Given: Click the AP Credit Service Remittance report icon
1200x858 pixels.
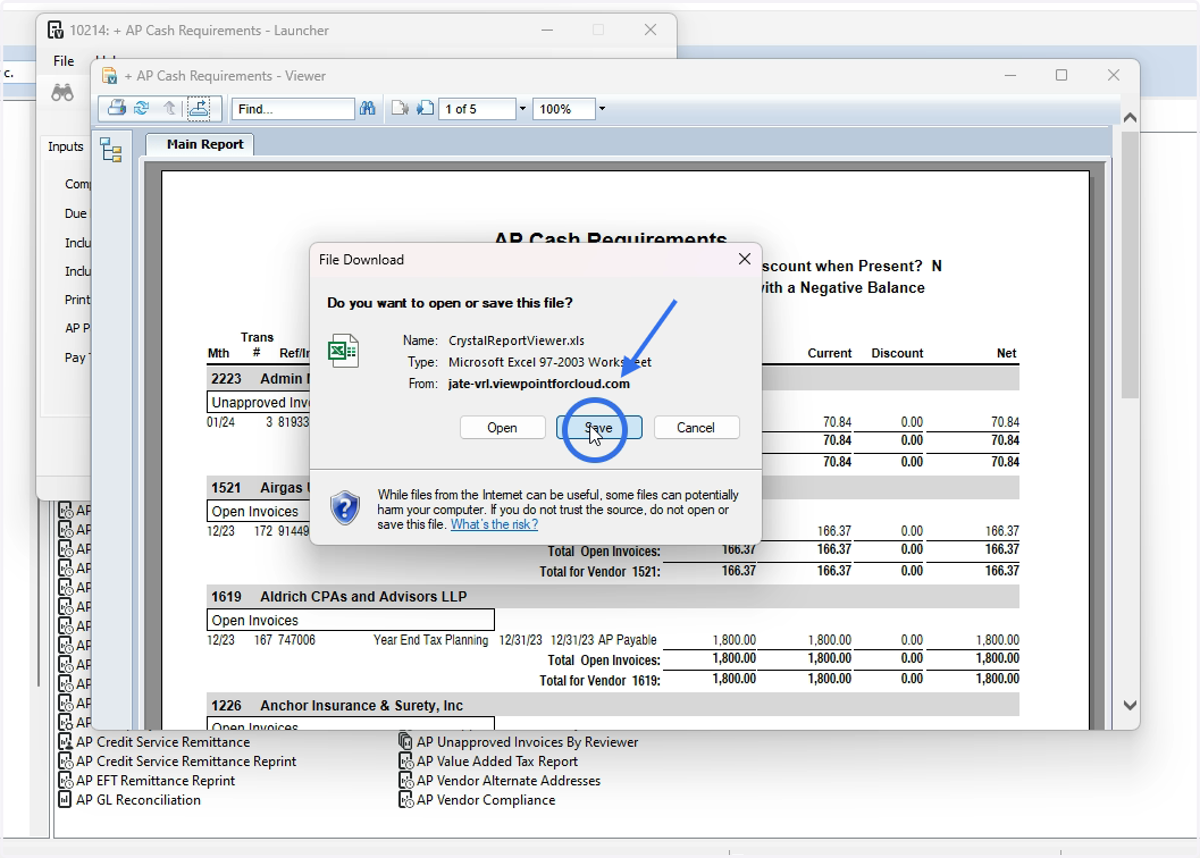Looking at the screenshot, I should [66, 742].
